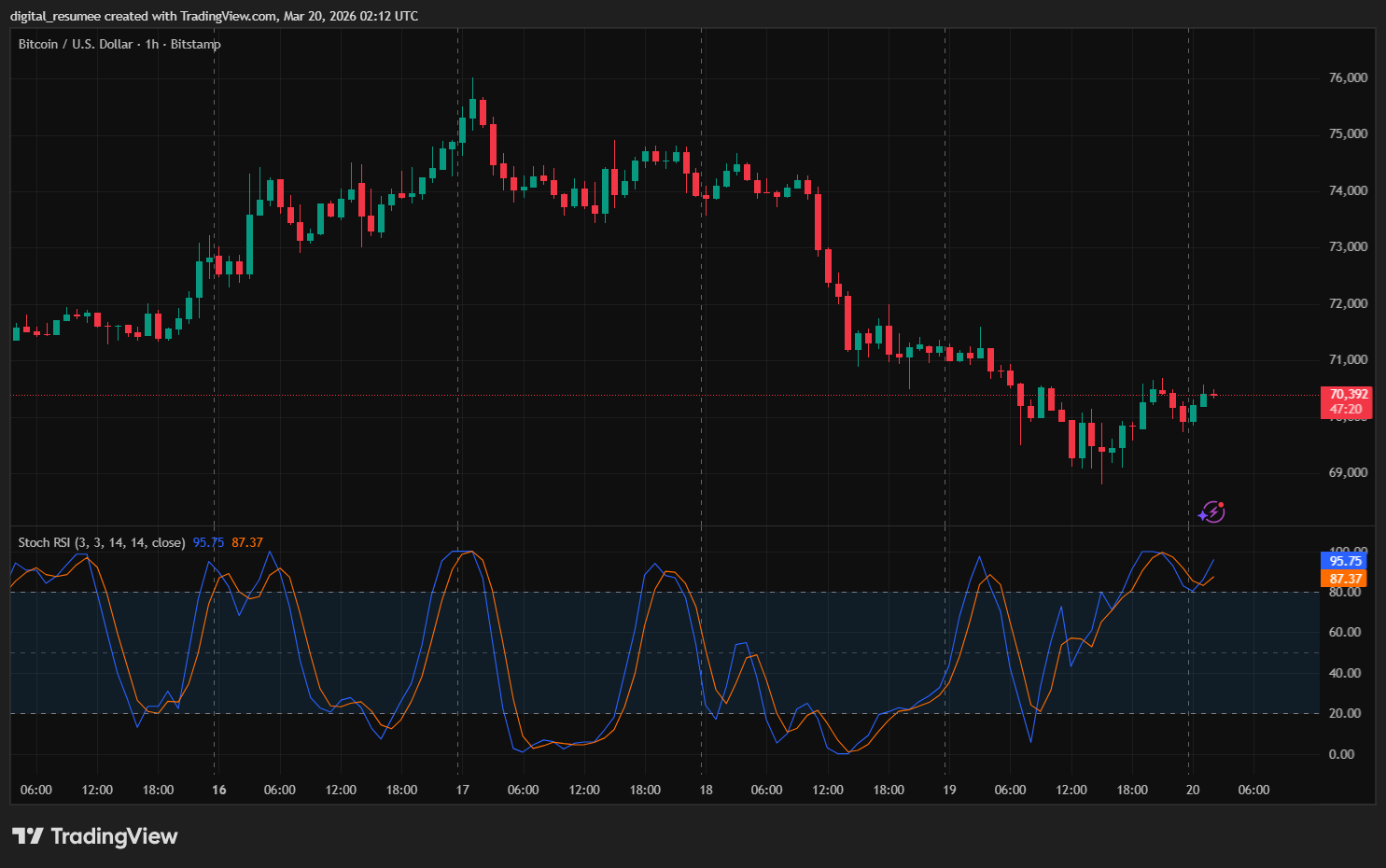The width and height of the screenshot is (1386, 868).
Task: Click the red 70,392 price tag
Action: click(x=1348, y=394)
